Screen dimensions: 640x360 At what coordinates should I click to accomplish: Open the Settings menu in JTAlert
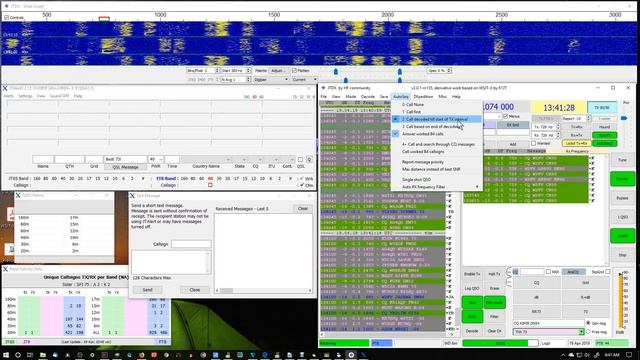(25, 96)
